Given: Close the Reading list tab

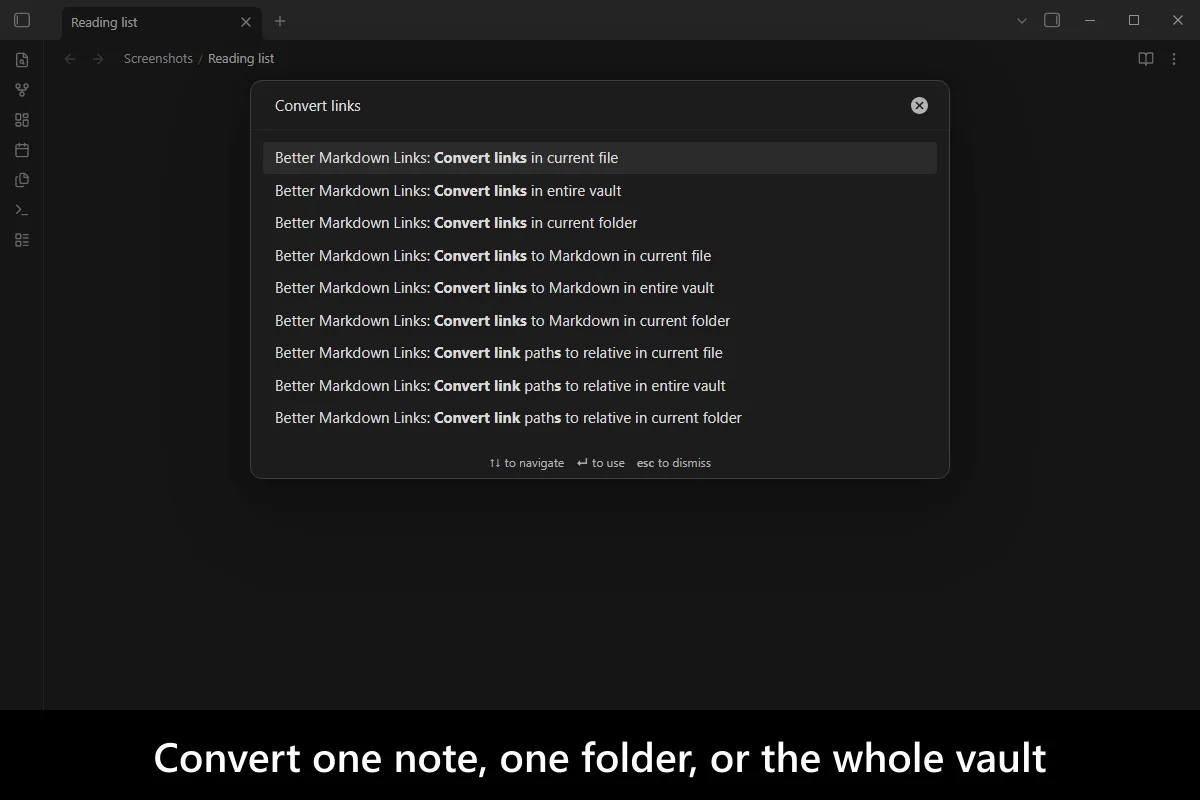Looking at the screenshot, I should coord(246,22).
